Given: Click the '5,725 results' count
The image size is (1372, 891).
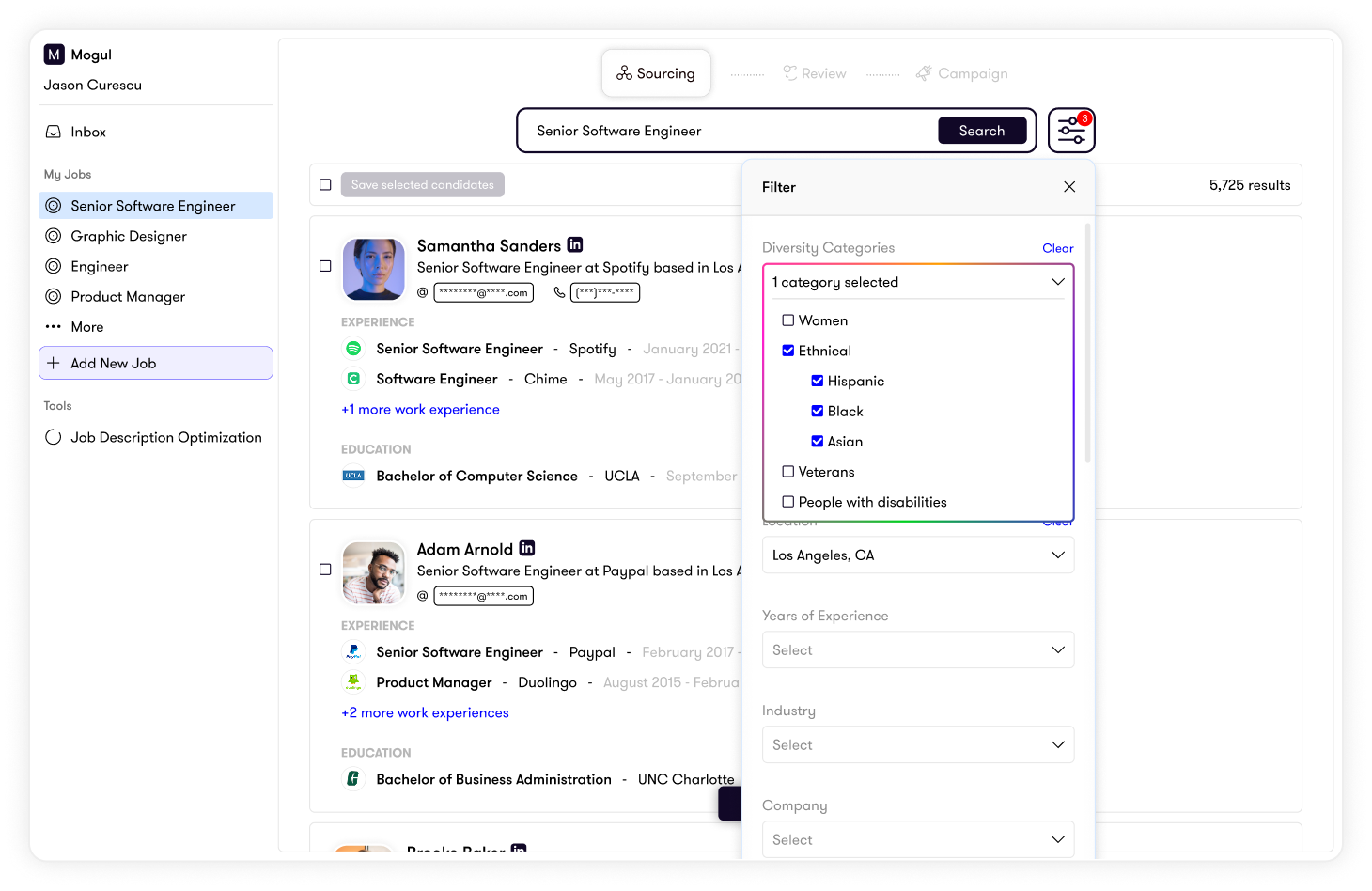Looking at the screenshot, I should pos(1250,185).
